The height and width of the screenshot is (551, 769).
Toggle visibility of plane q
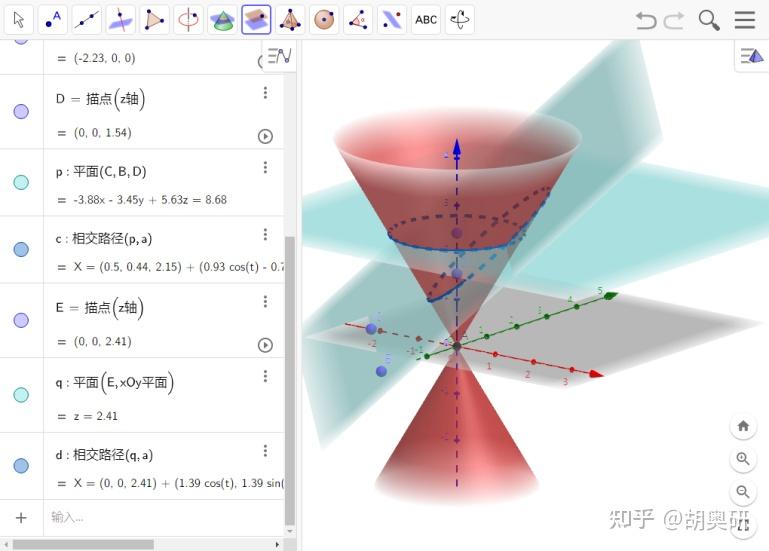pos(21,395)
